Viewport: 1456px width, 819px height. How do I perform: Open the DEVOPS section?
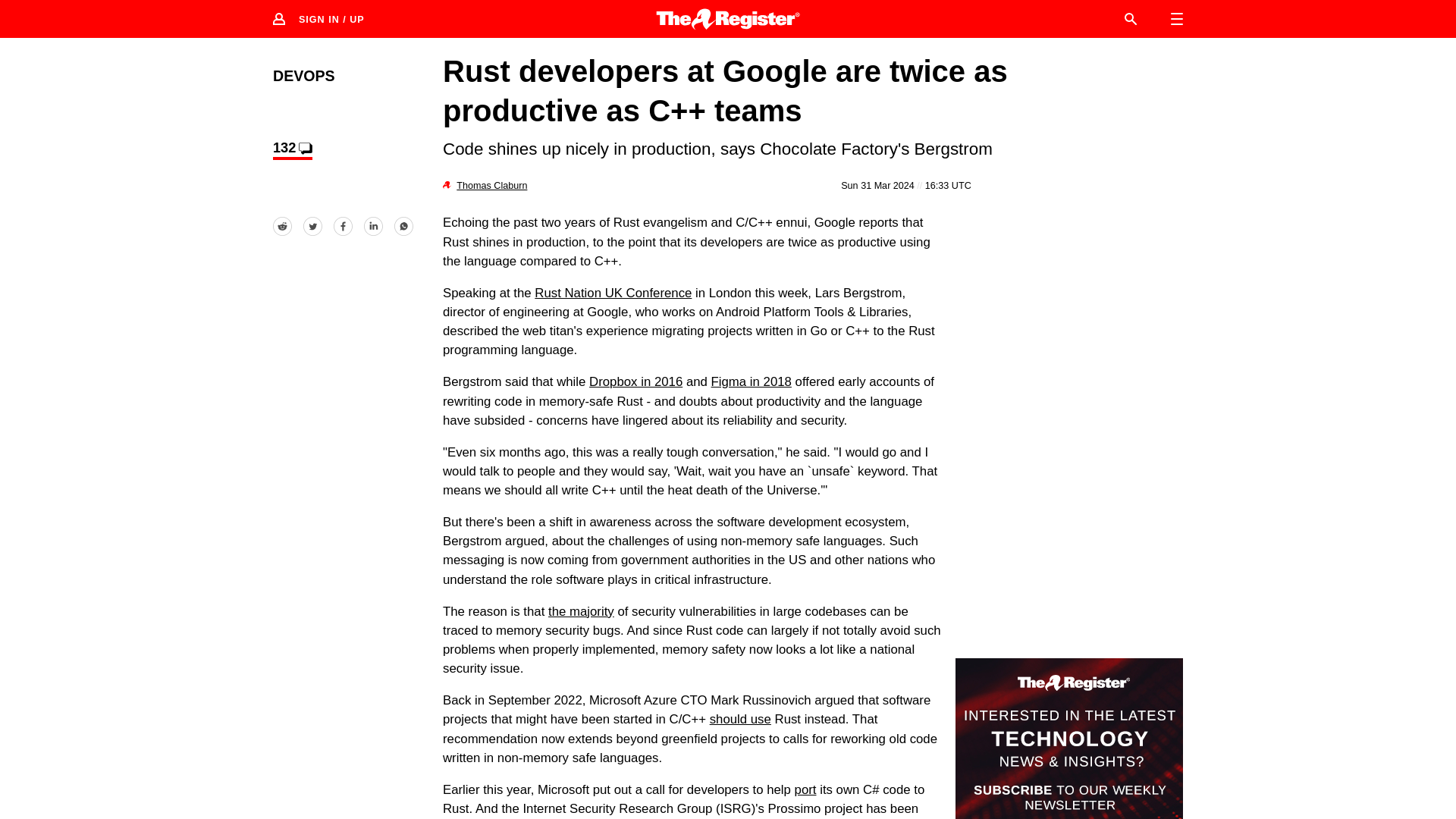click(x=303, y=76)
